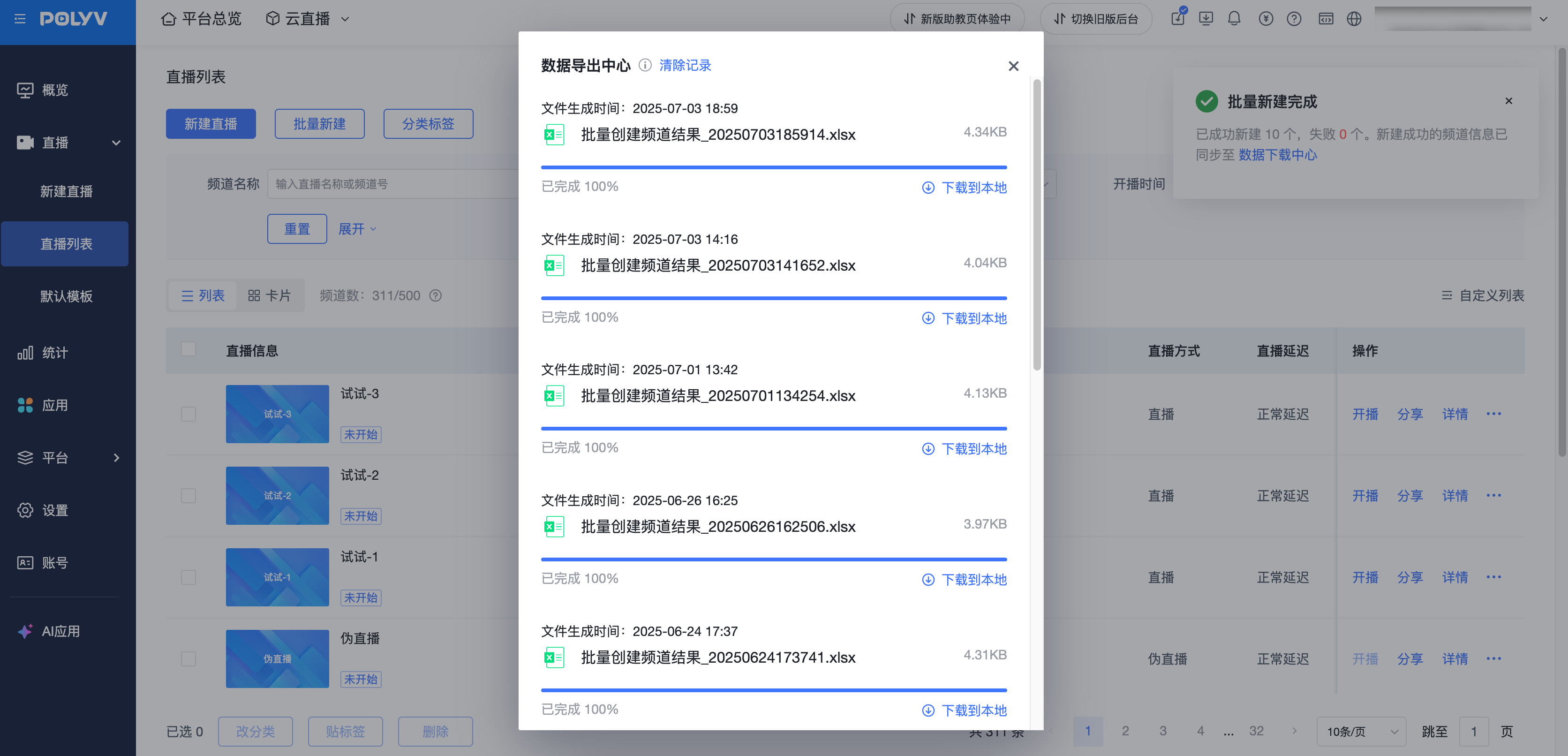The image size is (1568, 756).
Task: Download 20250703185914 file via 下载到本地
Action: tap(964, 188)
